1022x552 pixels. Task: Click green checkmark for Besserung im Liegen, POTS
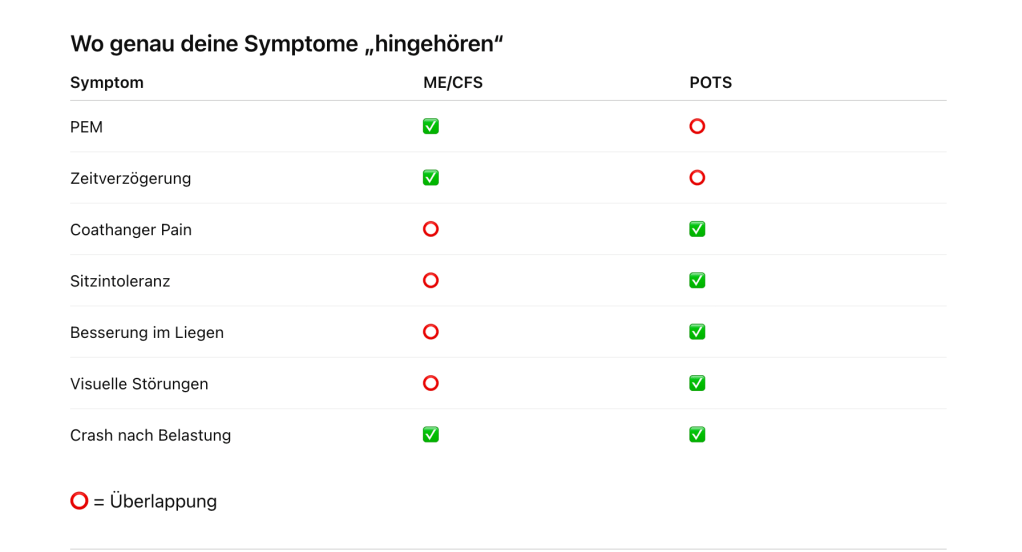(x=697, y=332)
